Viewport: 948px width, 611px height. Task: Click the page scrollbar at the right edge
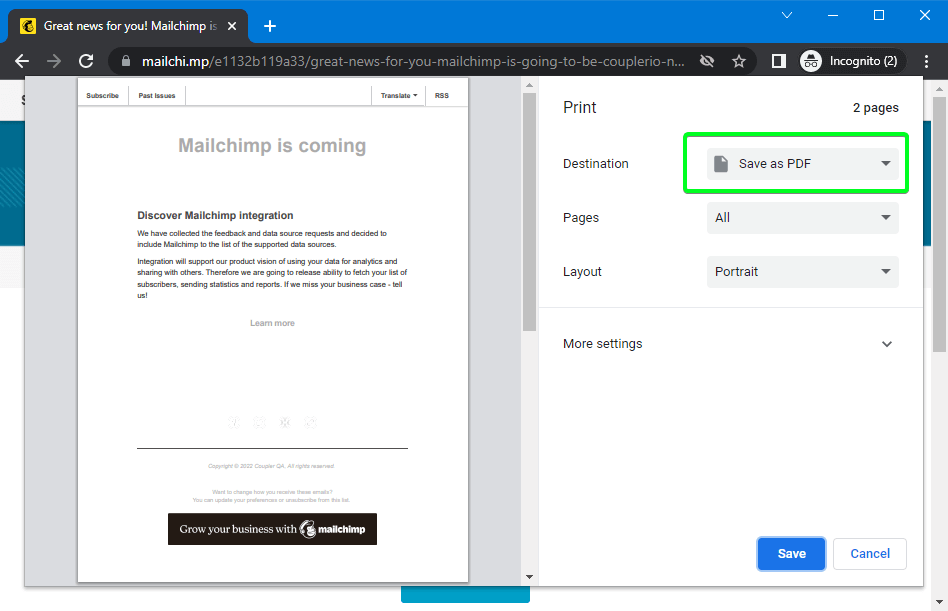(939, 224)
